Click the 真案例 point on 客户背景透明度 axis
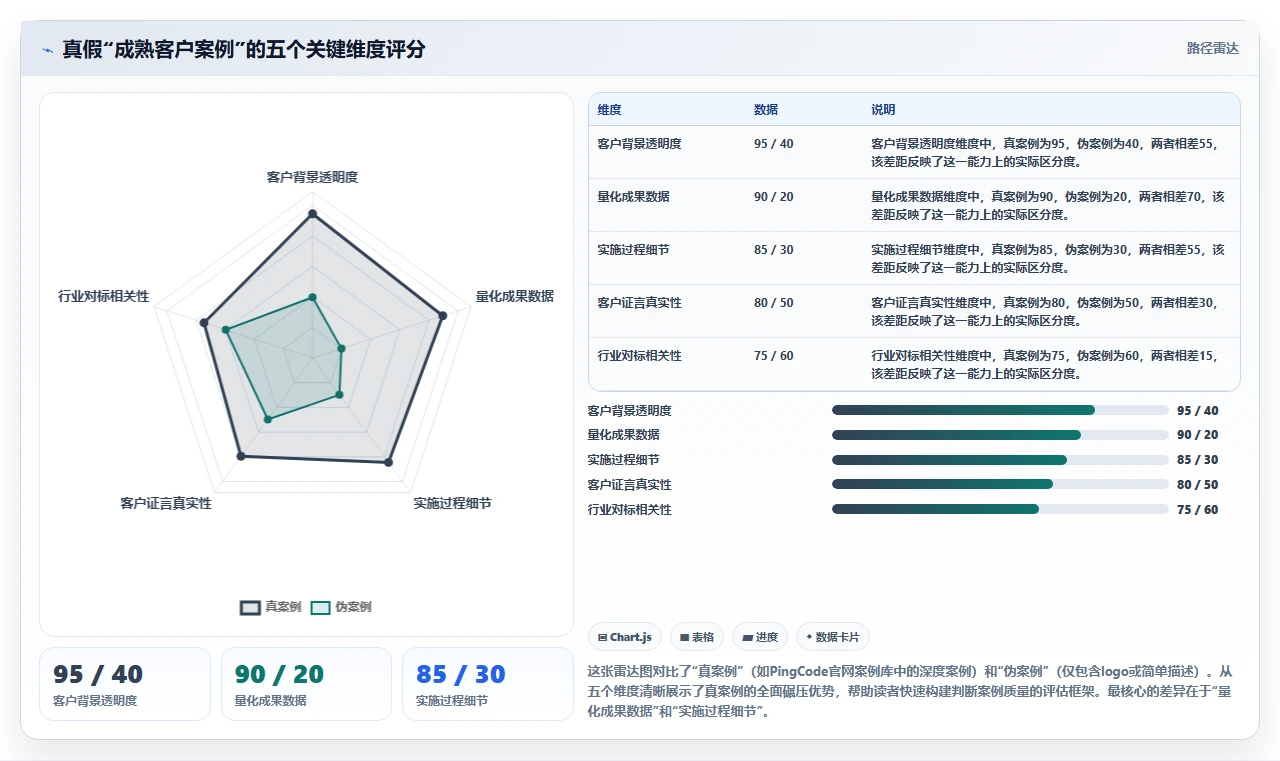 [x=312, y=214]
